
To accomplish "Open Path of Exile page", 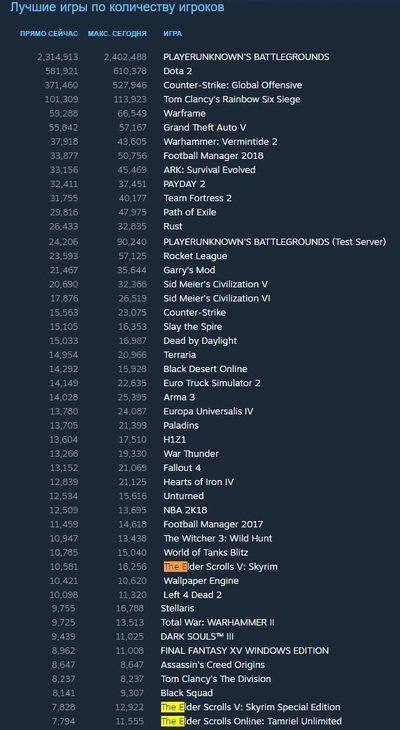I will [x=190, y=212].
